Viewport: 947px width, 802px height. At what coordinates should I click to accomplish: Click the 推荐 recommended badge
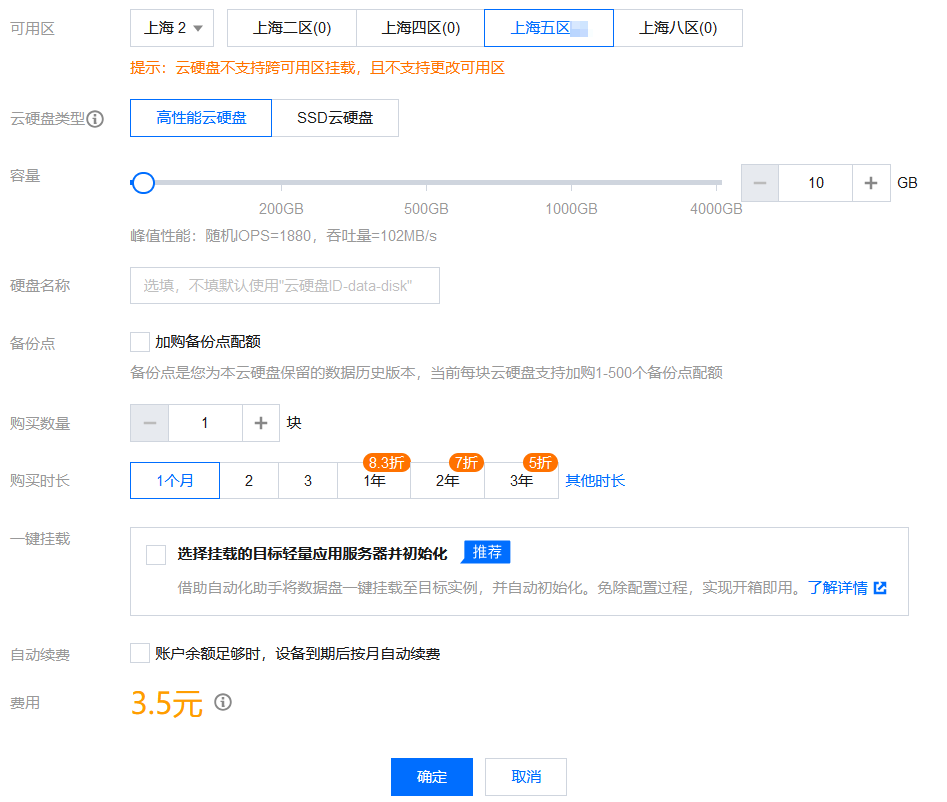(x=487, y=552)
